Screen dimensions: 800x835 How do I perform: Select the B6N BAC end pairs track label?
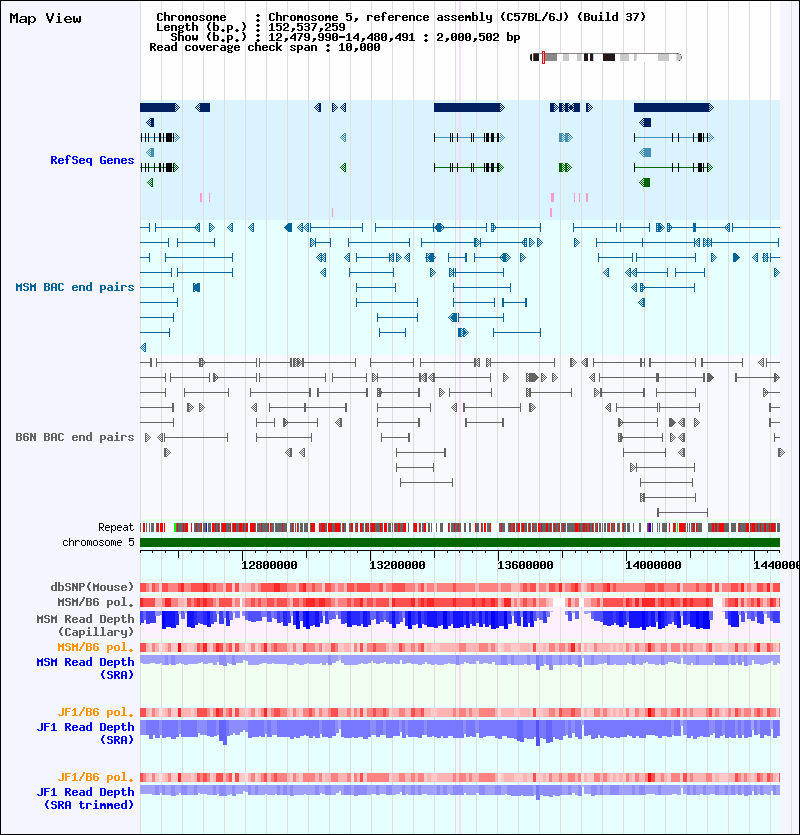tap(75, 437)
